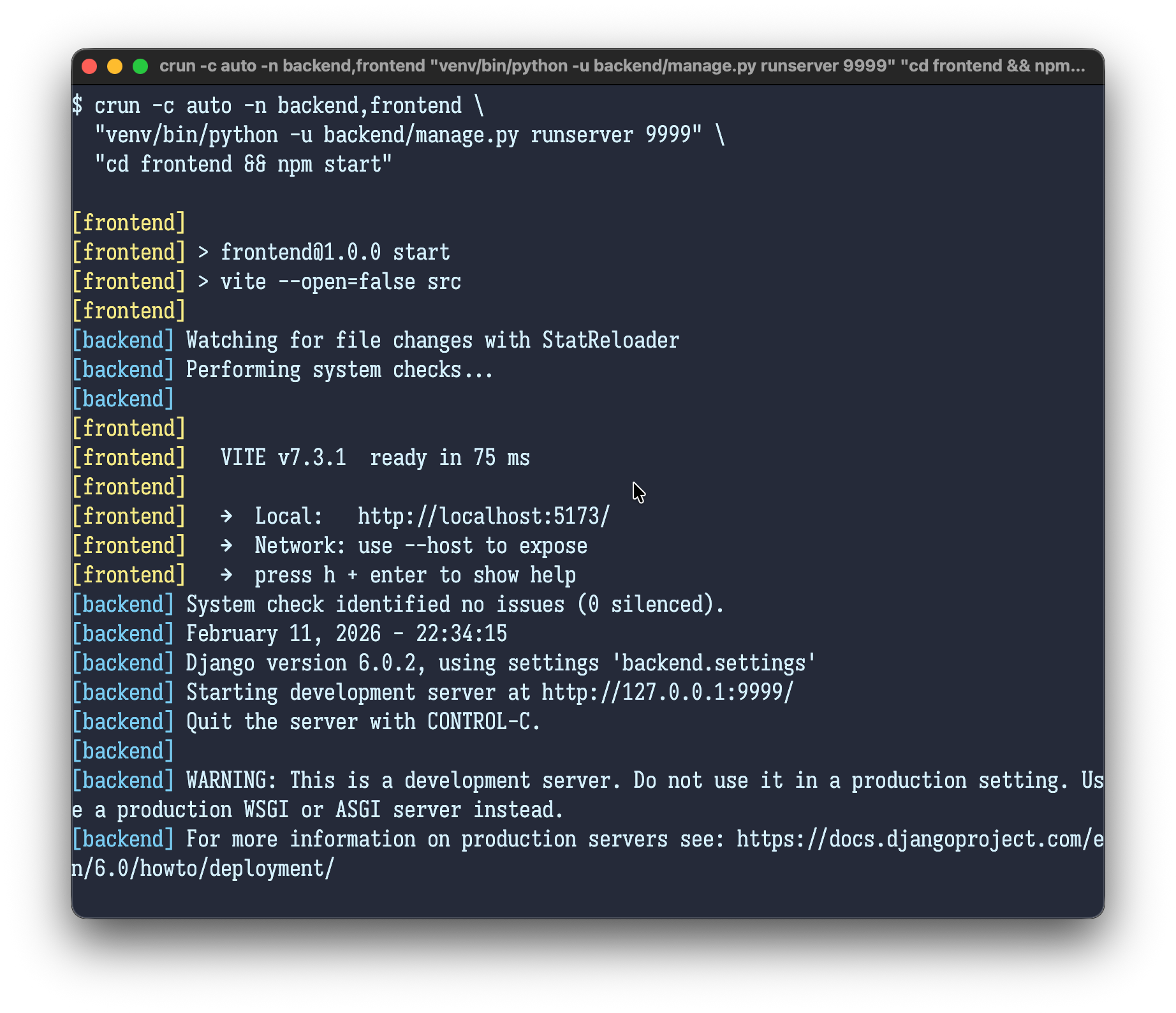Image resolution: width=1176 pixels, height=1013 pixels.
Task: Click the red close window button
Action: [89, 66]
